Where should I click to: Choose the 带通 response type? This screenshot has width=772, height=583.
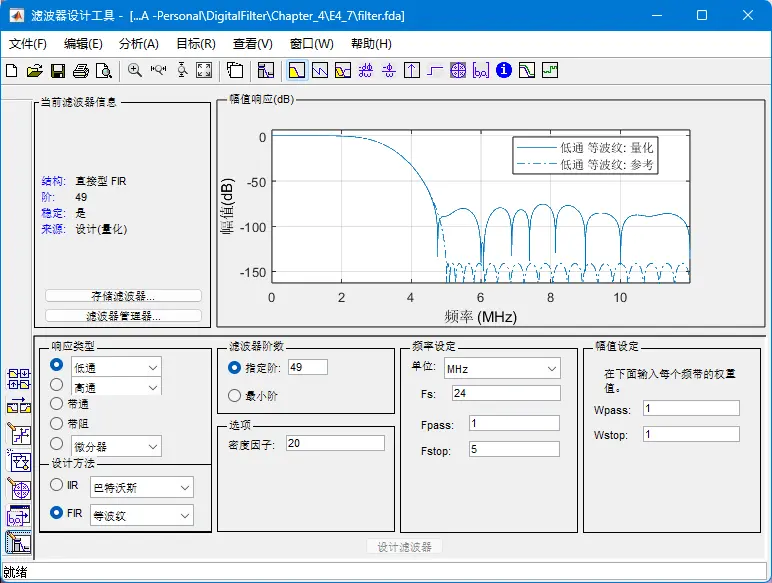(x=57, y=404)
